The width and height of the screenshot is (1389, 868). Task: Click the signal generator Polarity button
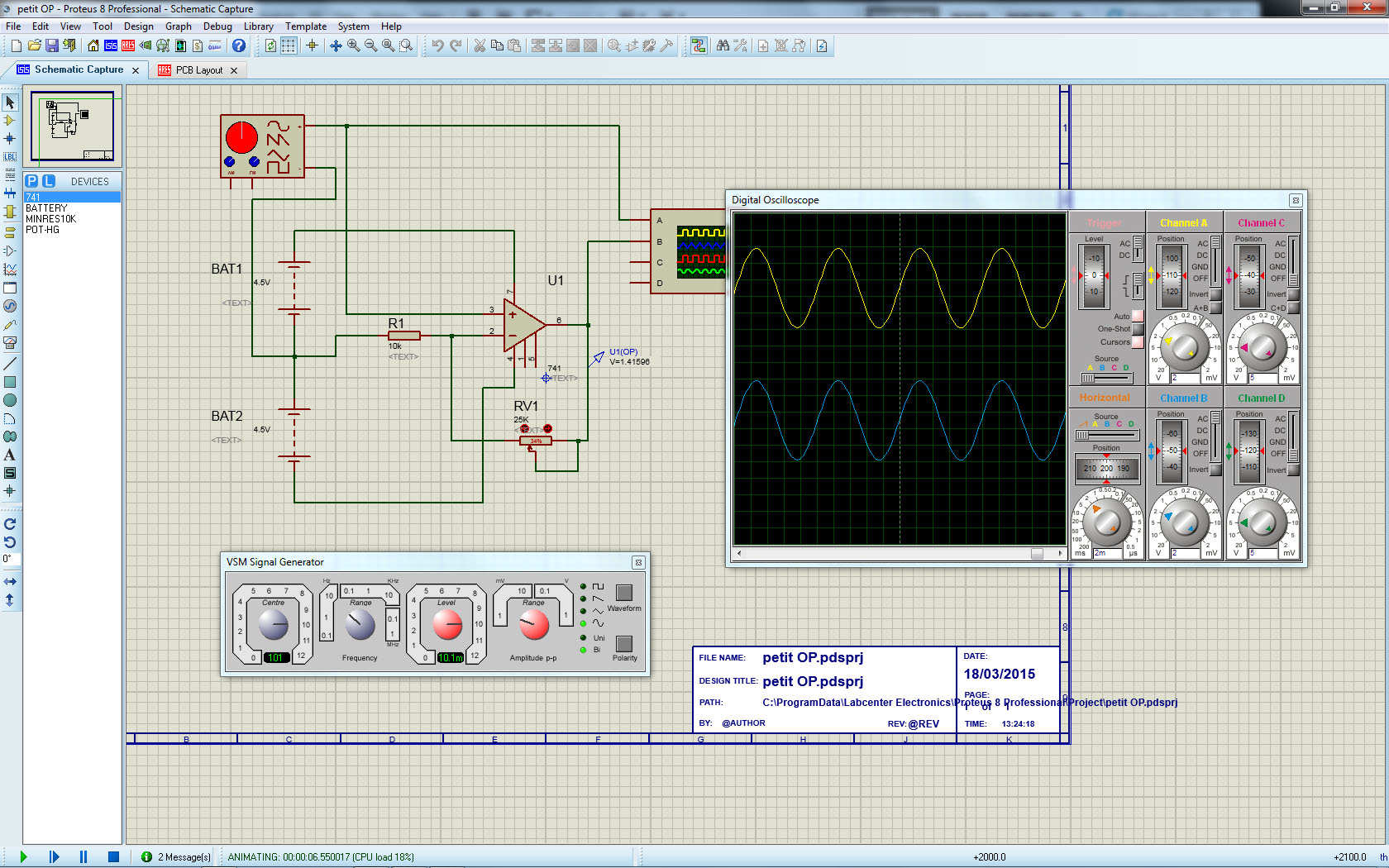624,643
